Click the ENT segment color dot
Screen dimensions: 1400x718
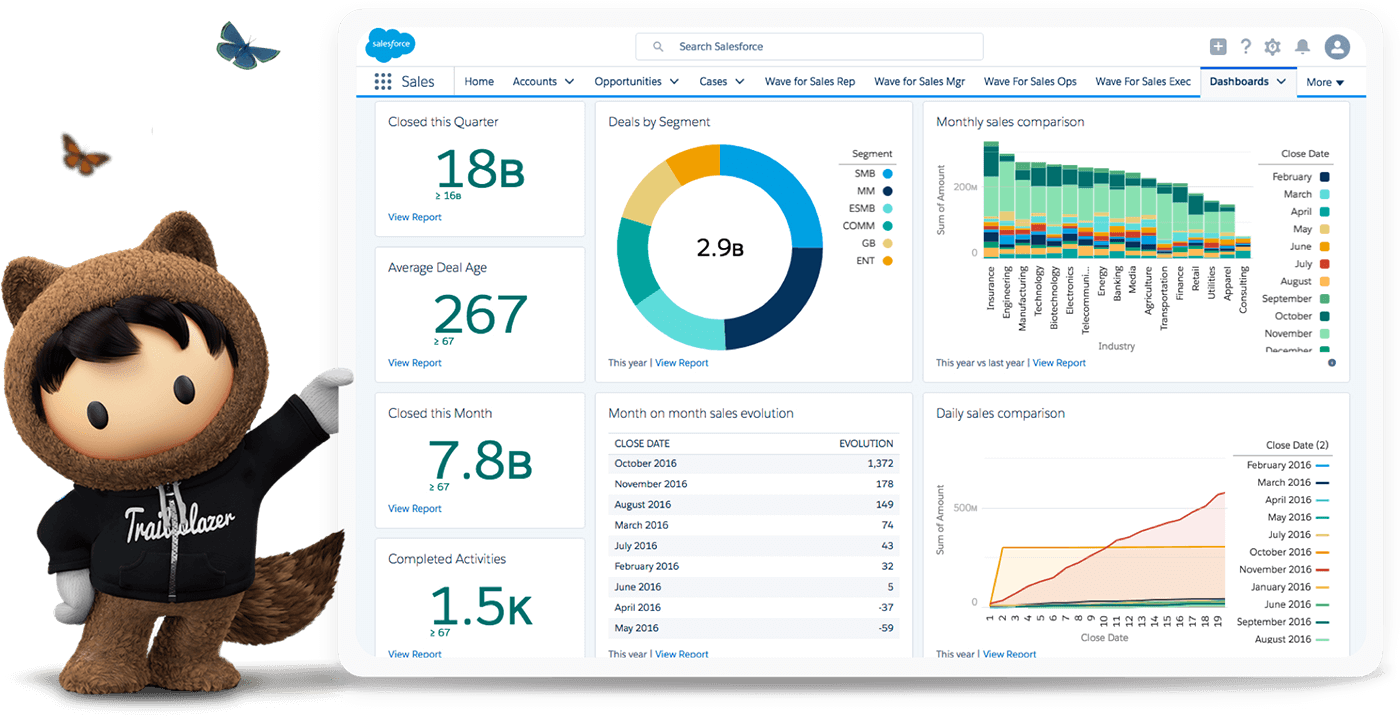[888, 261]
